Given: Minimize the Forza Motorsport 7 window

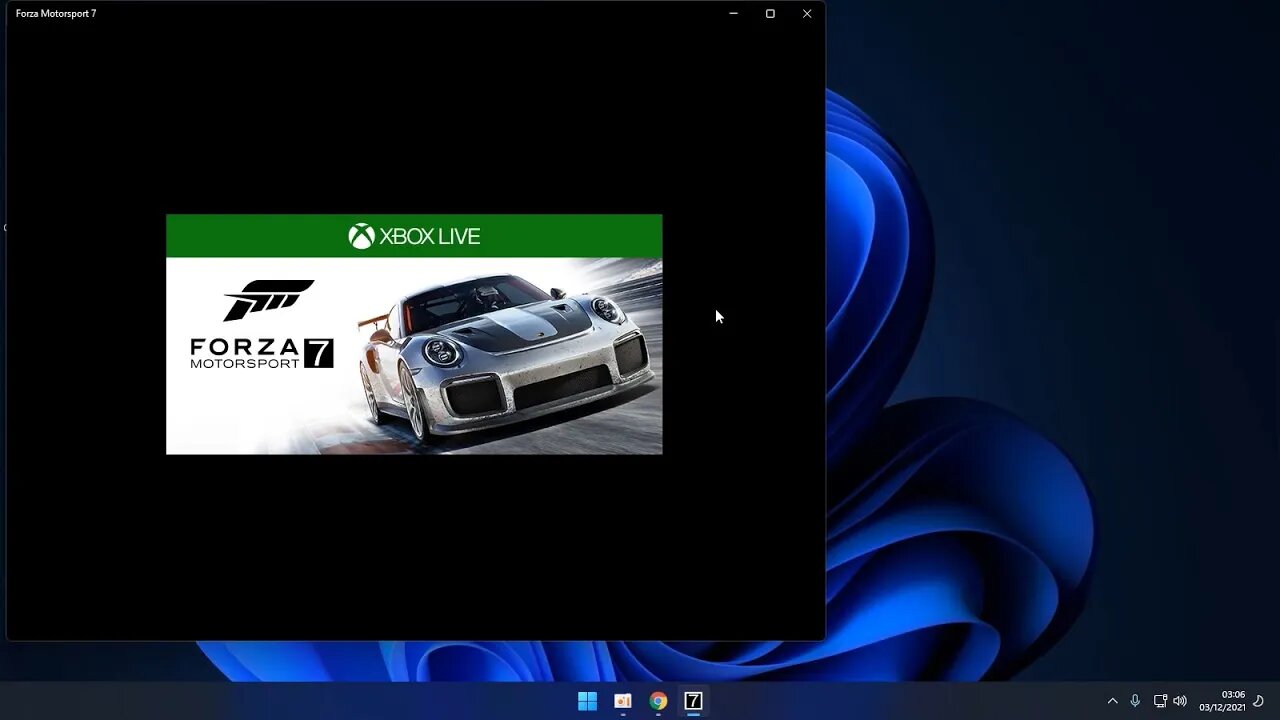Looking at the screenshot, I should click(733, 14).
